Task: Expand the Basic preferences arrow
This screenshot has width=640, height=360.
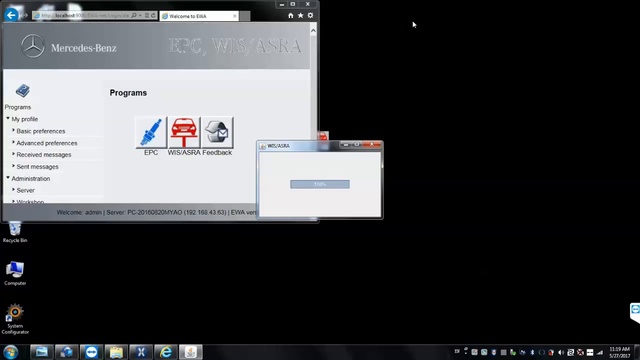Action: point(13,131)
